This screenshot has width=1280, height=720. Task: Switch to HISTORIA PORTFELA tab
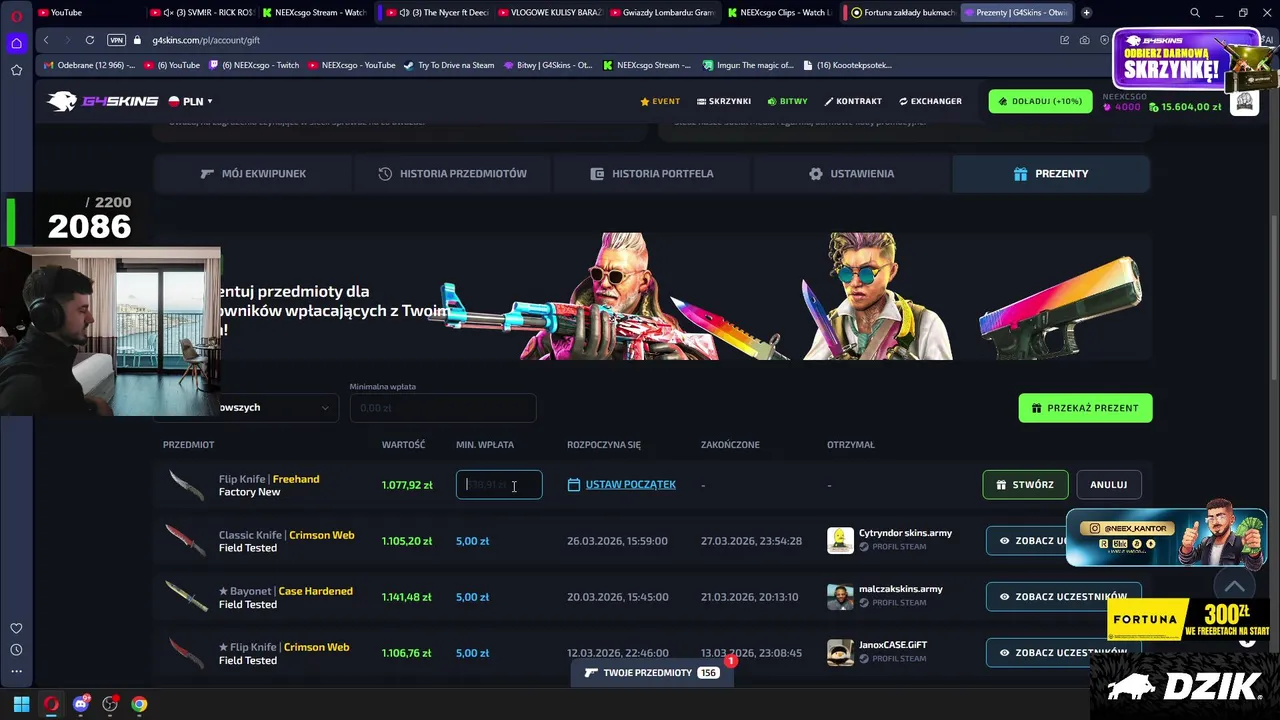pyautogui.click(x=652, y=174)
